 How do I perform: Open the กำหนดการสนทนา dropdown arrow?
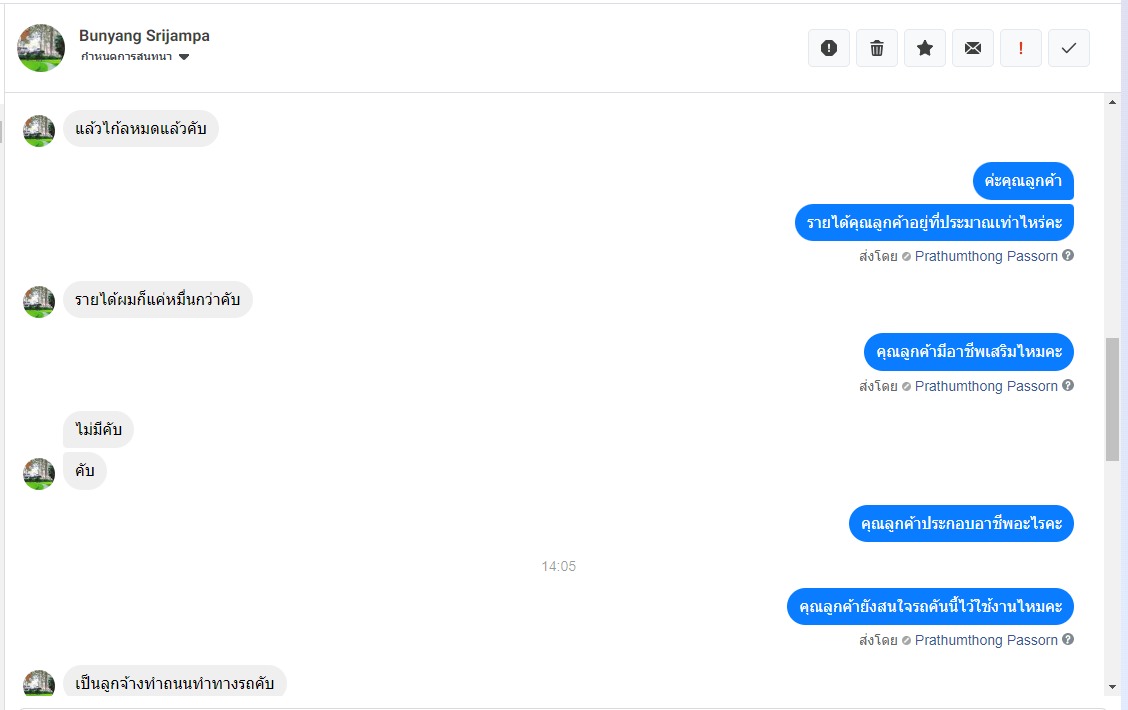coord(184,57)
